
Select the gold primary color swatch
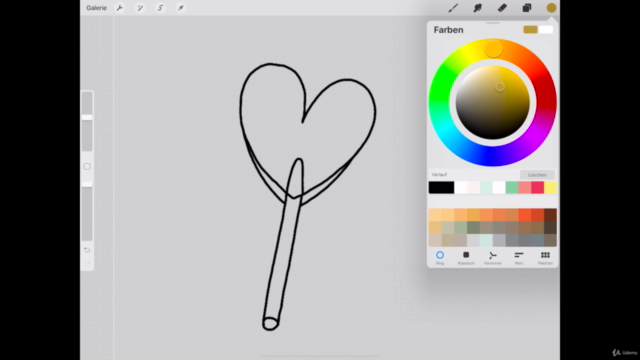click(531, 30)
